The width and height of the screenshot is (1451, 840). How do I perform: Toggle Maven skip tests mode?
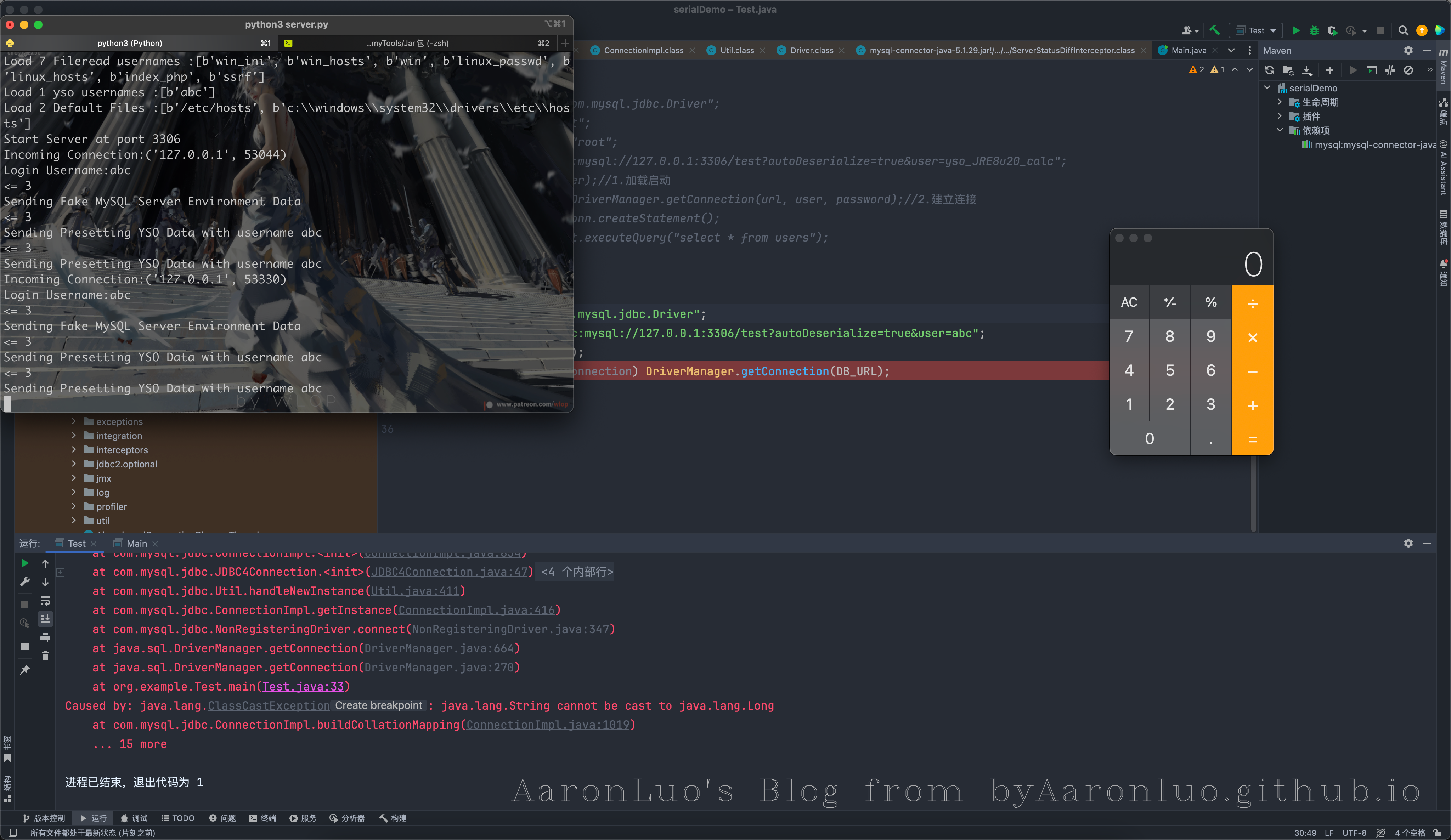click(1408, 70)
